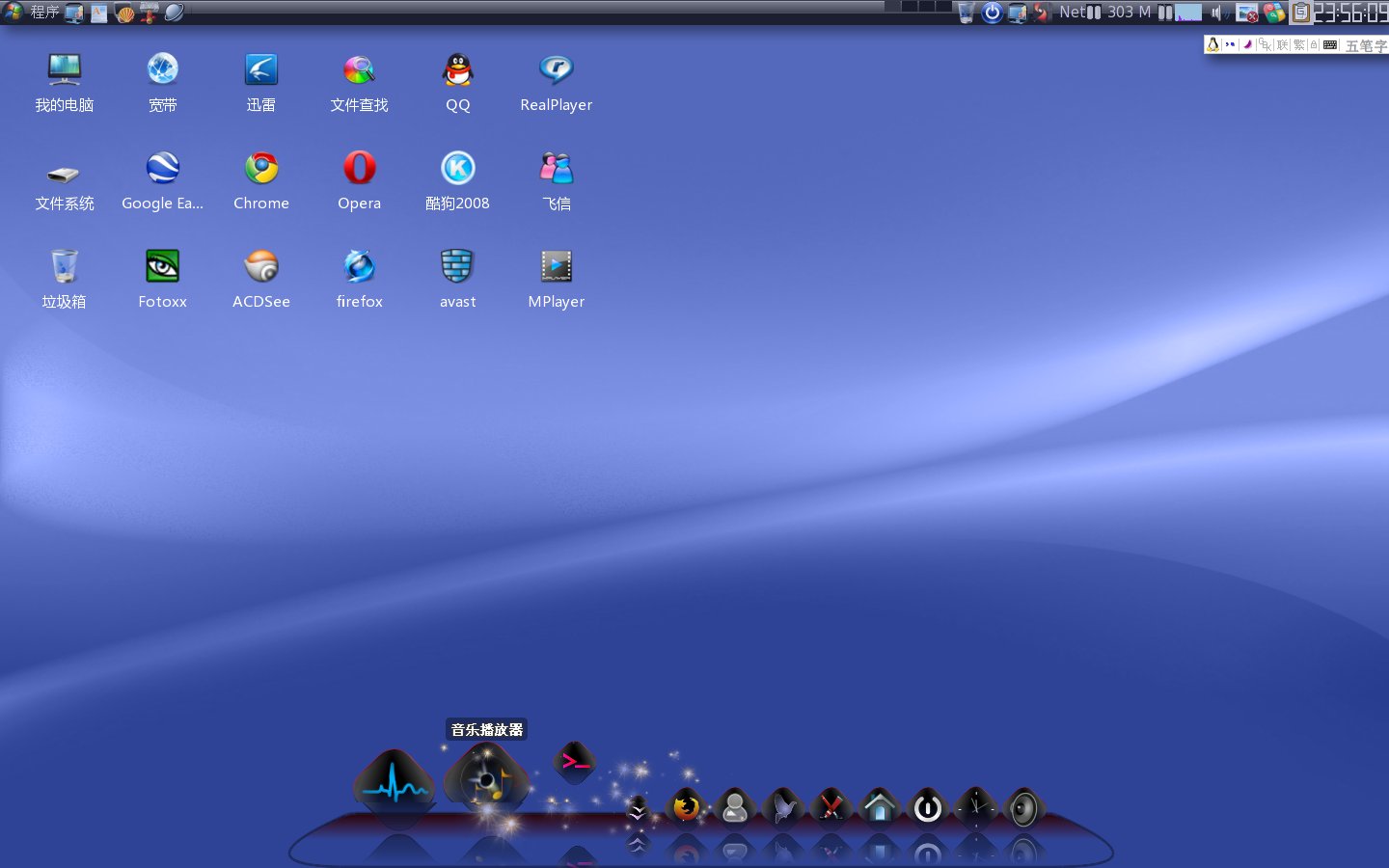Click the picture icon with red X

point(1247,14)
